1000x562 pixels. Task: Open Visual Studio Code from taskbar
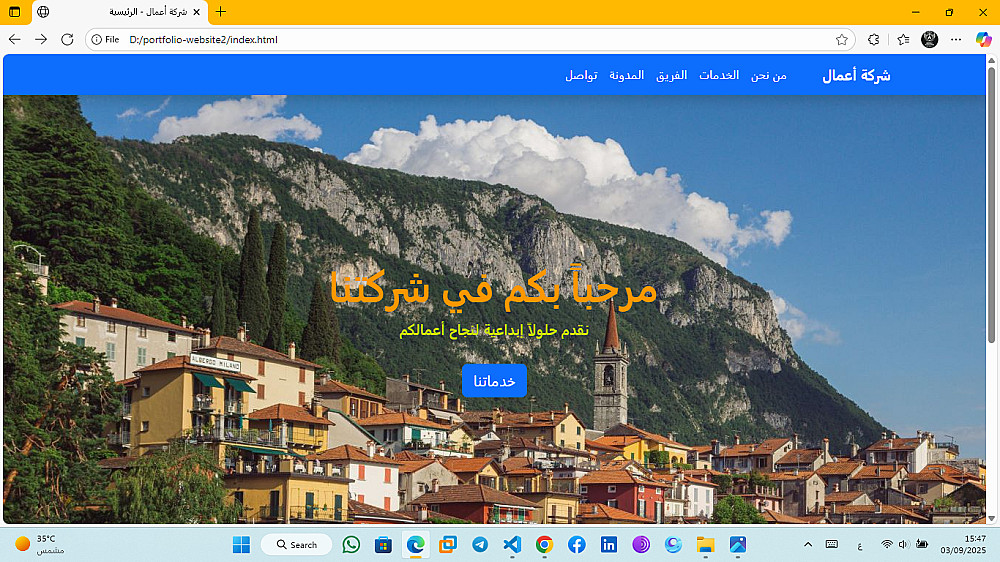[512, 545]
